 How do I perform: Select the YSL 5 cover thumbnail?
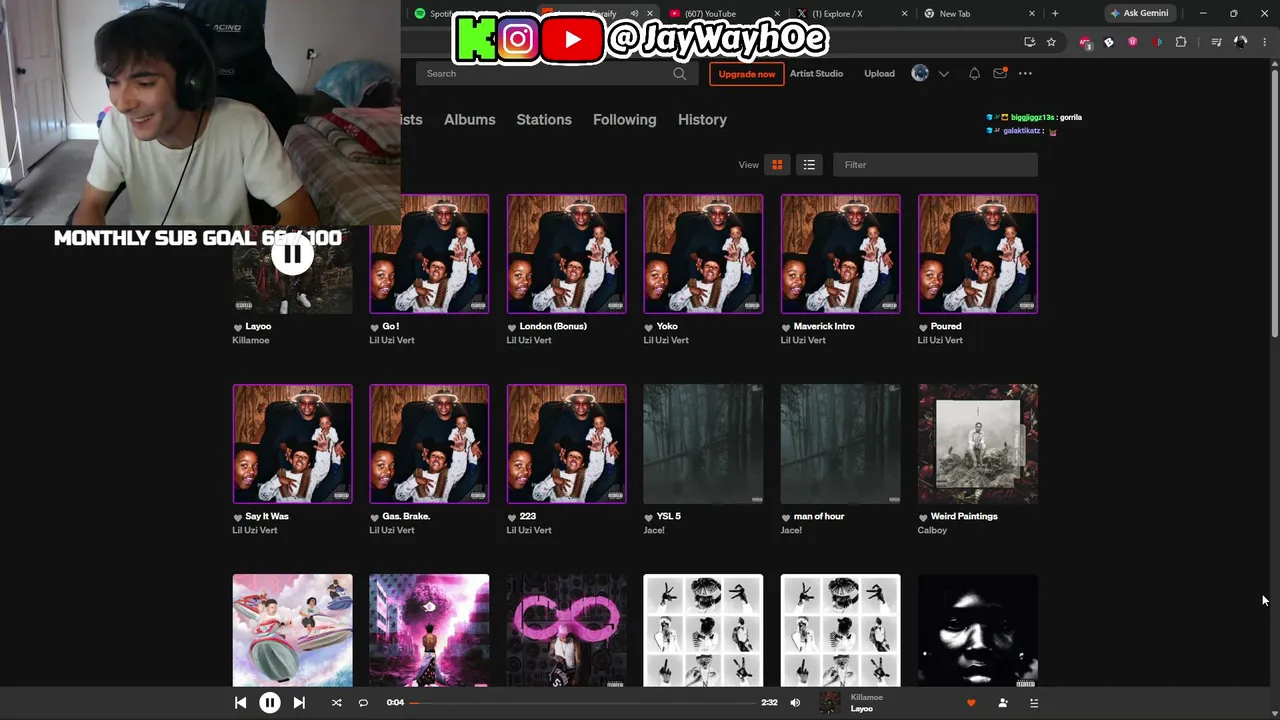(703, 444)
